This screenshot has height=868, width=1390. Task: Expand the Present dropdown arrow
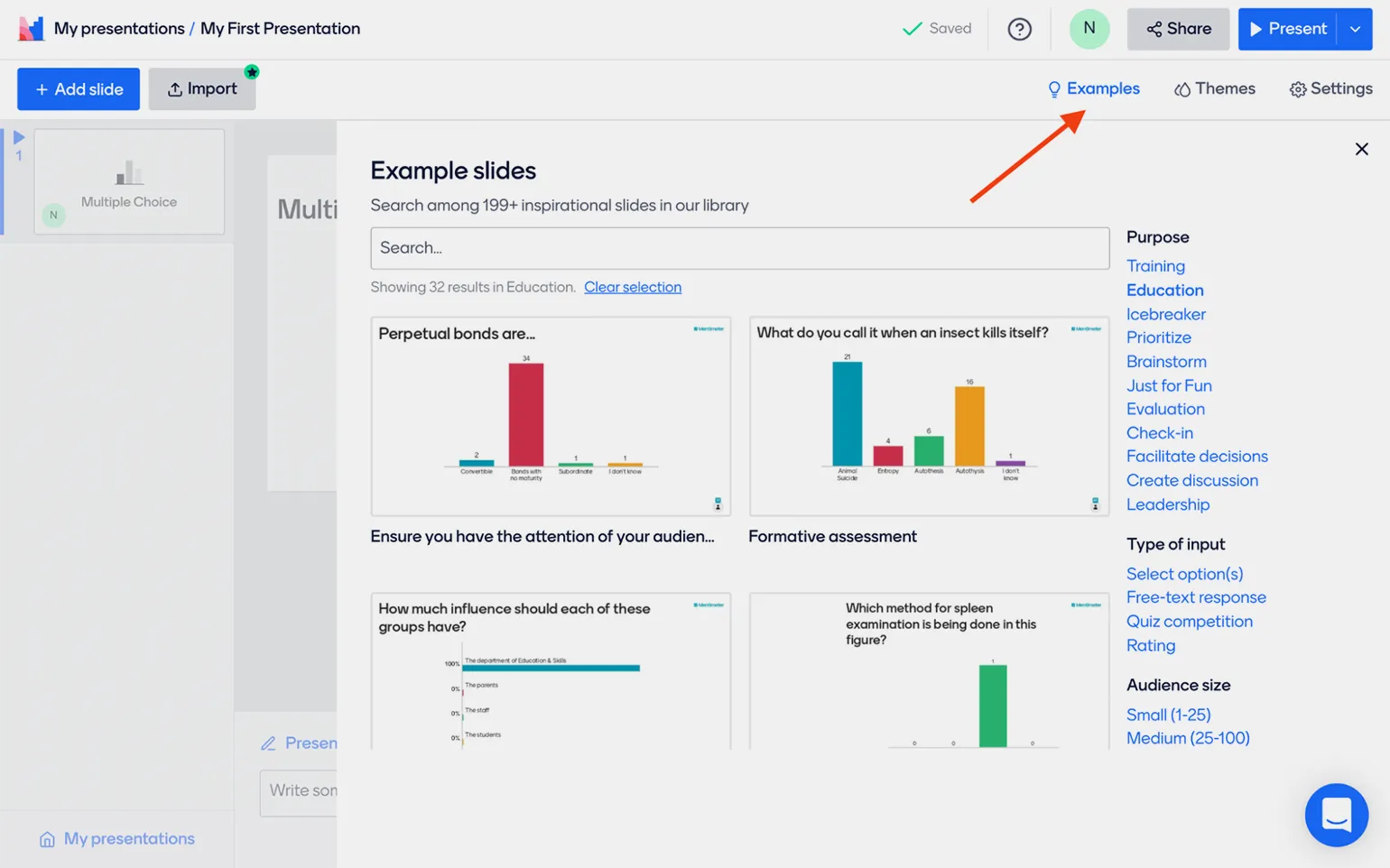coord(1355,29)
